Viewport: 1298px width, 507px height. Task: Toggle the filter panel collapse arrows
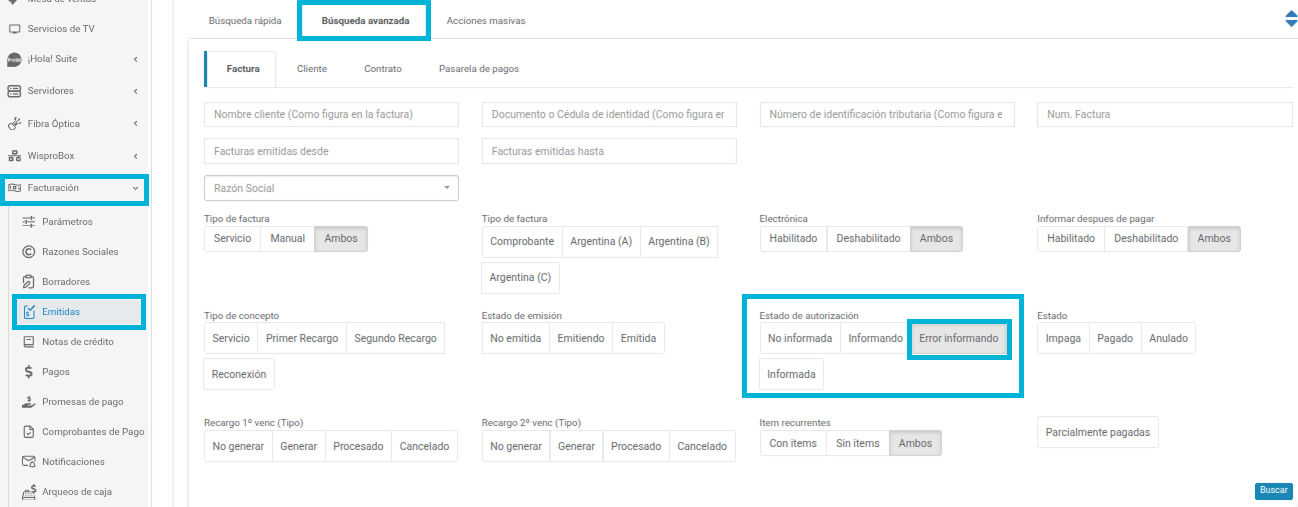[x=1290, y=19]
